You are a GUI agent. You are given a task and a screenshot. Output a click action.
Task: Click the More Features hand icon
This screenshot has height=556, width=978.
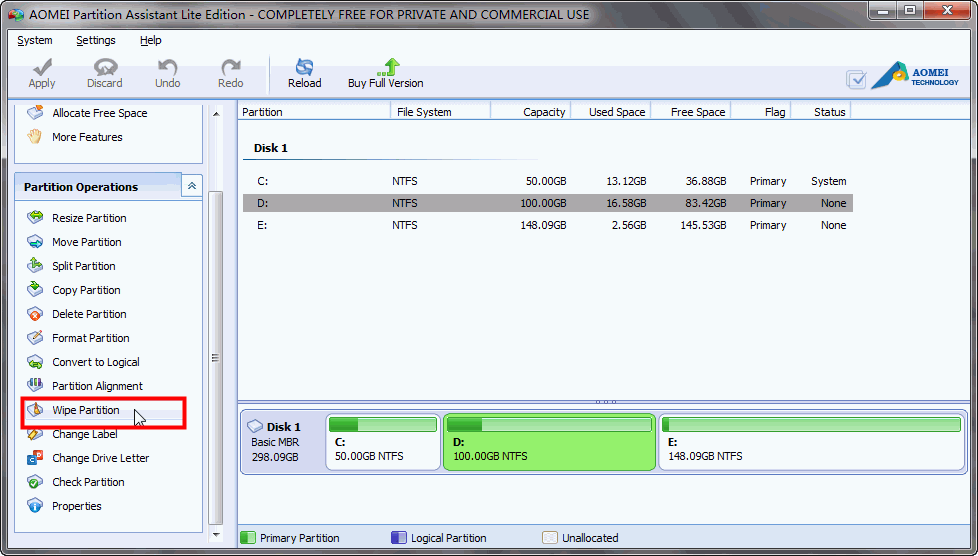click(35, 137)
